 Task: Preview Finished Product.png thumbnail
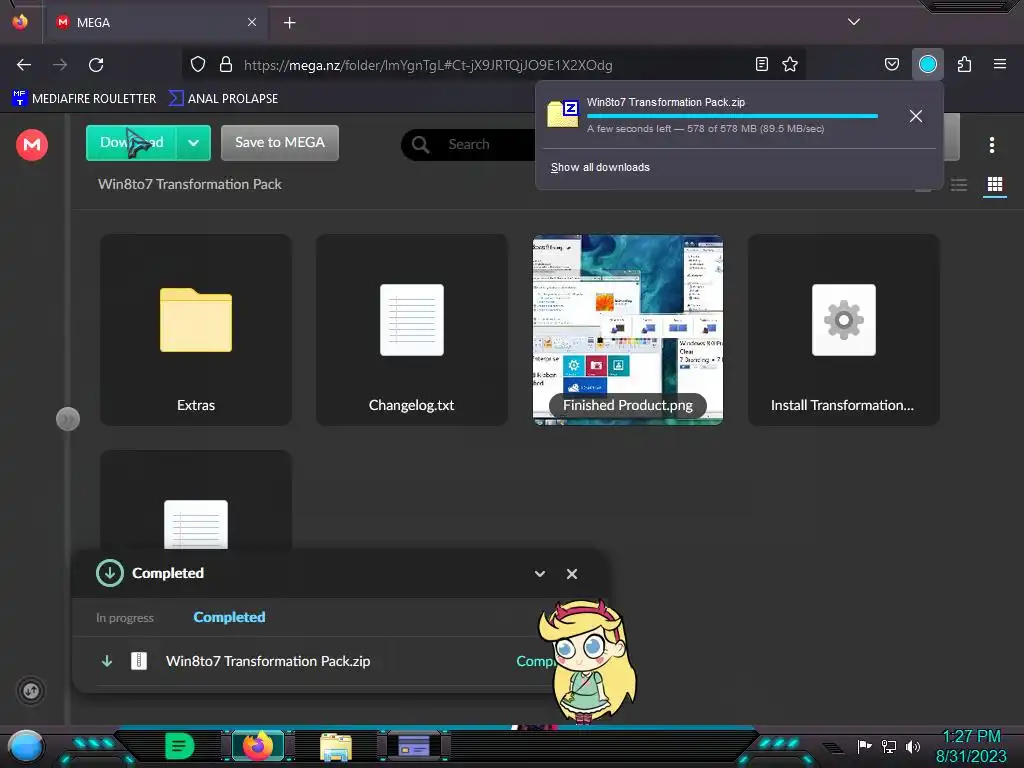coord(628,330)
